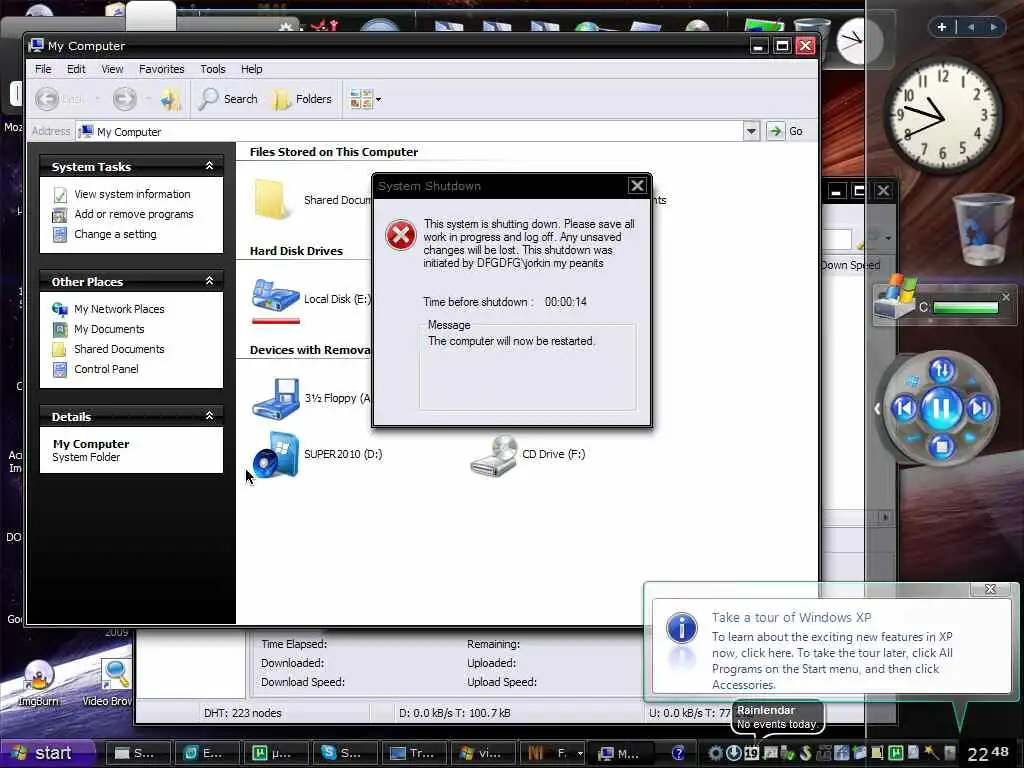Open Control Panel link
The height and width of the screenshot is (768, 1024).
(x=106, y=369)
